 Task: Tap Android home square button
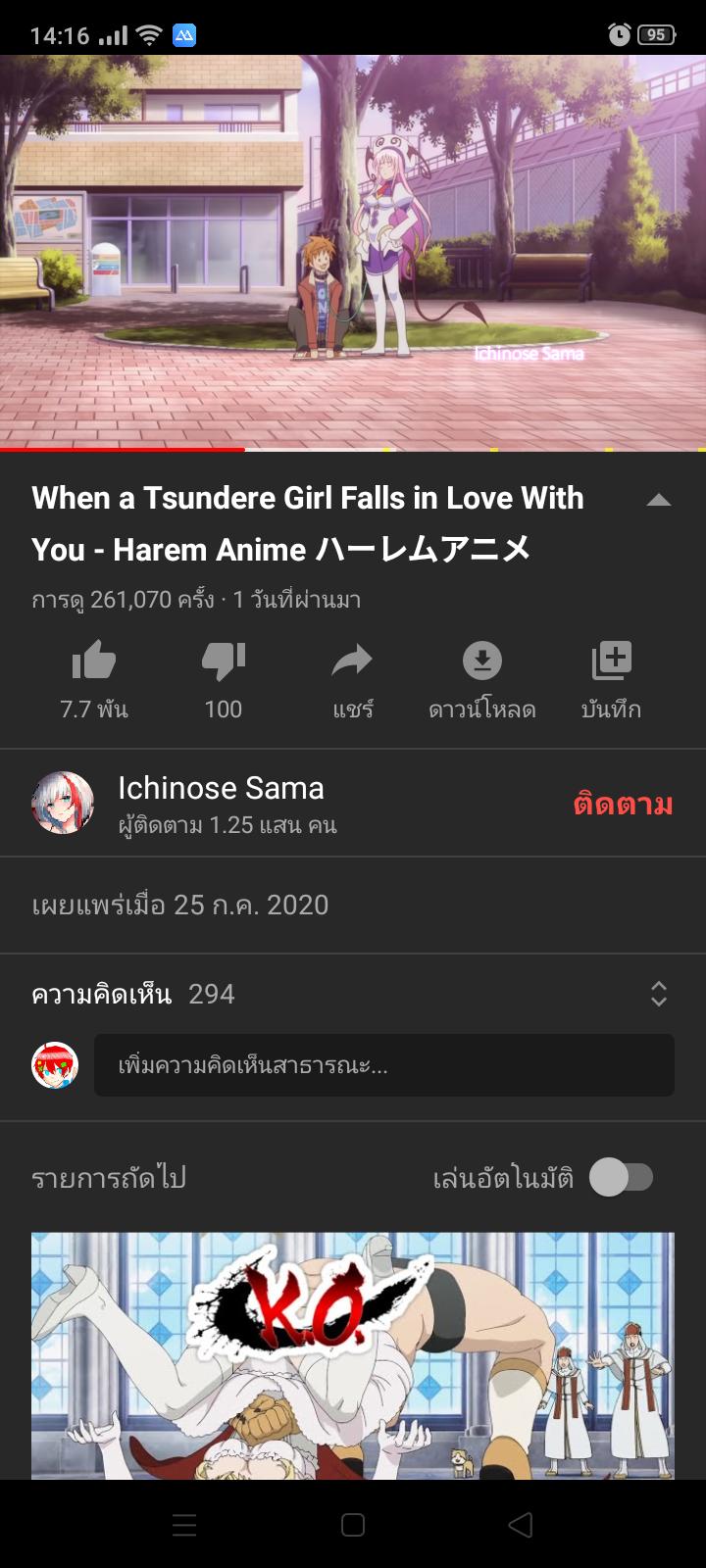[x=353, y=1525]
